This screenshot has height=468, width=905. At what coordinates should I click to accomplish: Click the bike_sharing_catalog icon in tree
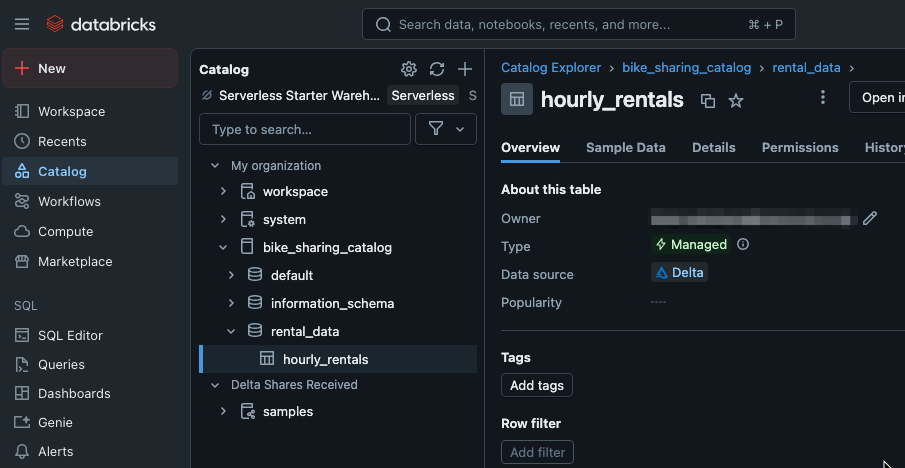tap(247, 247)
